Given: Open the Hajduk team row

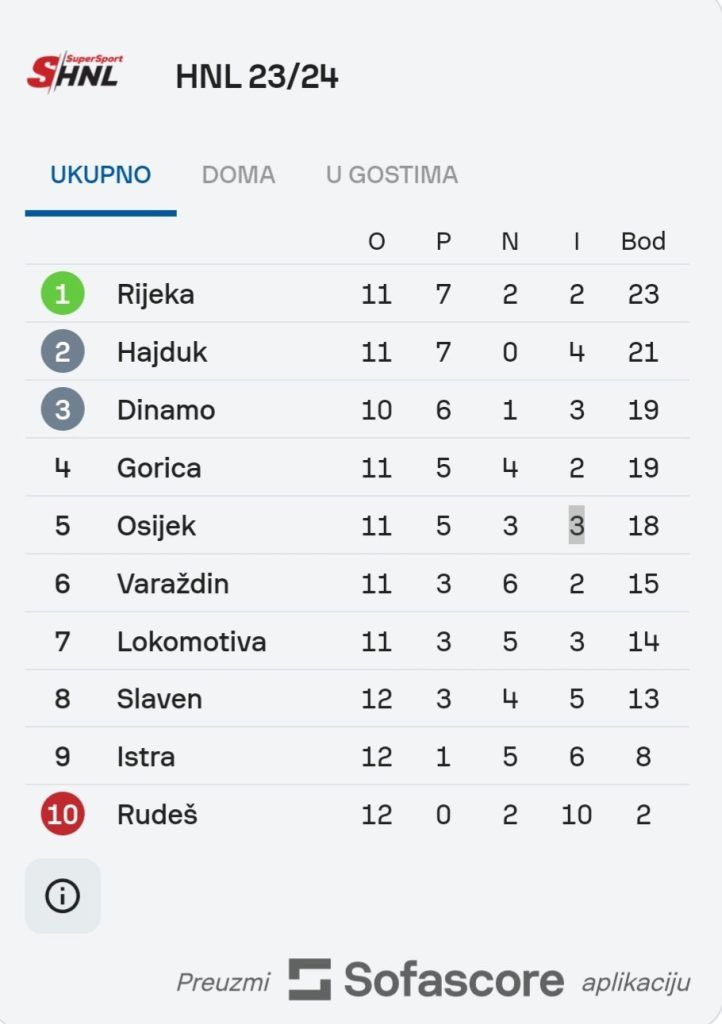Looking at the screenshot, I should coord(357,351).
